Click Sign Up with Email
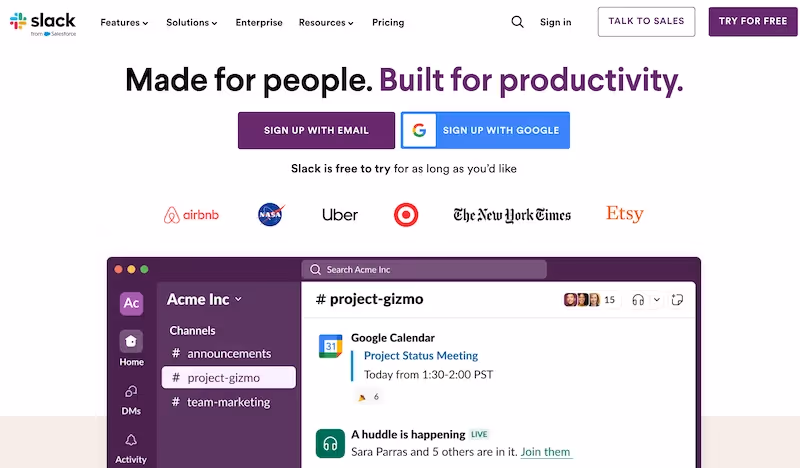 coord(316,130)
